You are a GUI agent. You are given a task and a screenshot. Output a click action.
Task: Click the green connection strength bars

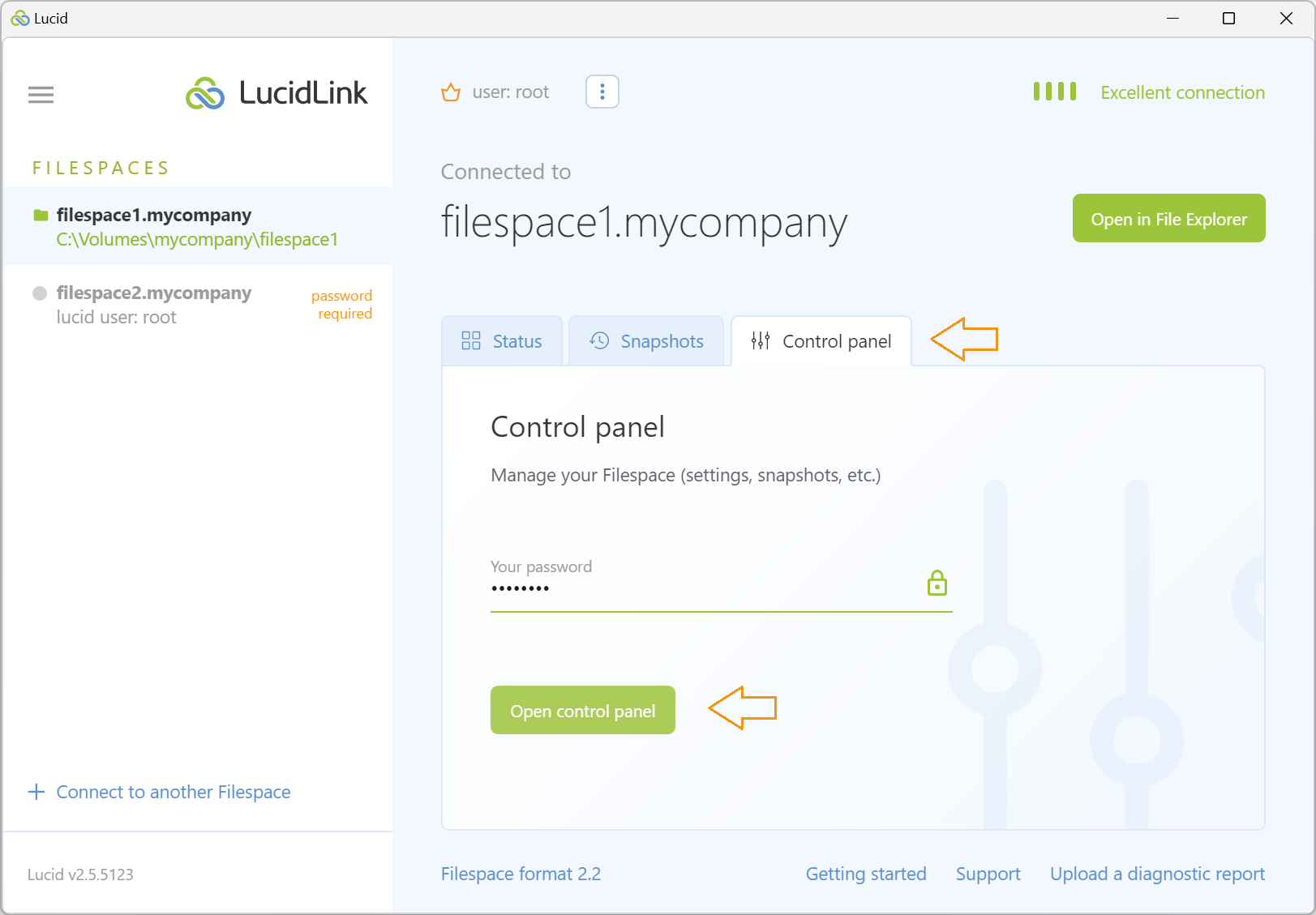(x=1055, y=92)
